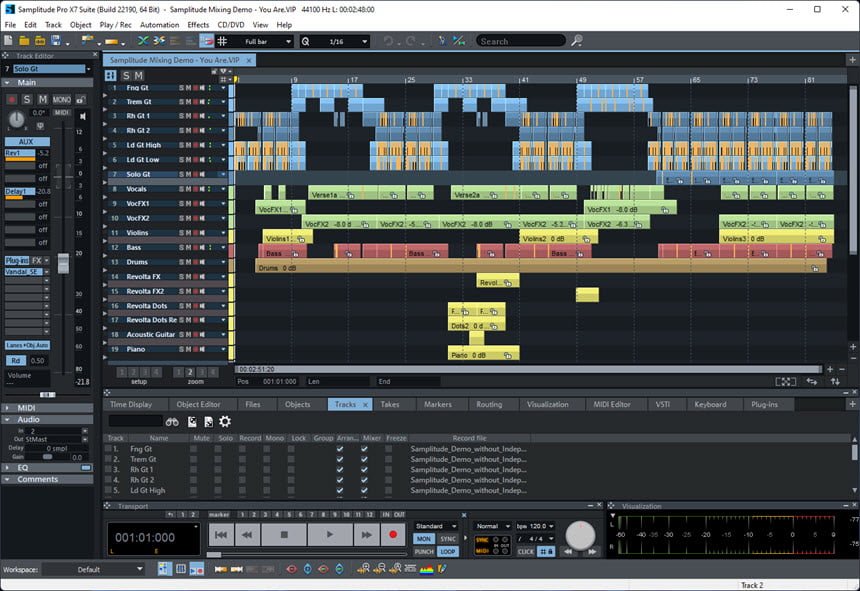Click the transport position slider
Screen dimensions: 860x591
pyautogui.click(x=214, y=554)
